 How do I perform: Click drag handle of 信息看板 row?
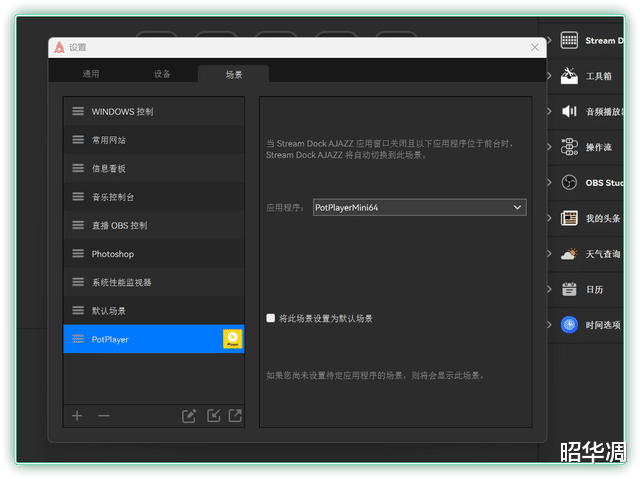tap(78, 168)
